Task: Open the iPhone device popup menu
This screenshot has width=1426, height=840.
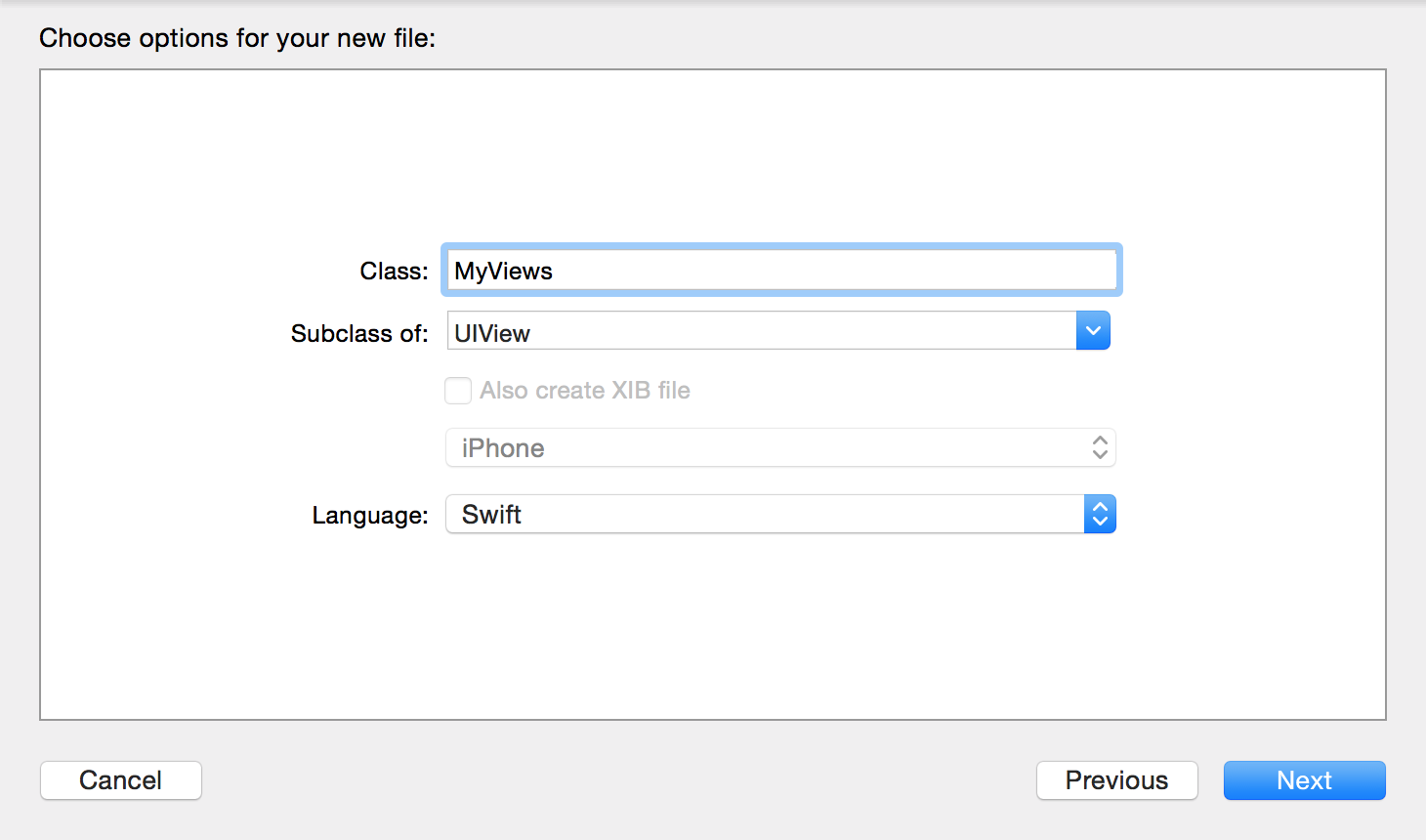Action: pyautogui.click(x=780, y=448)
